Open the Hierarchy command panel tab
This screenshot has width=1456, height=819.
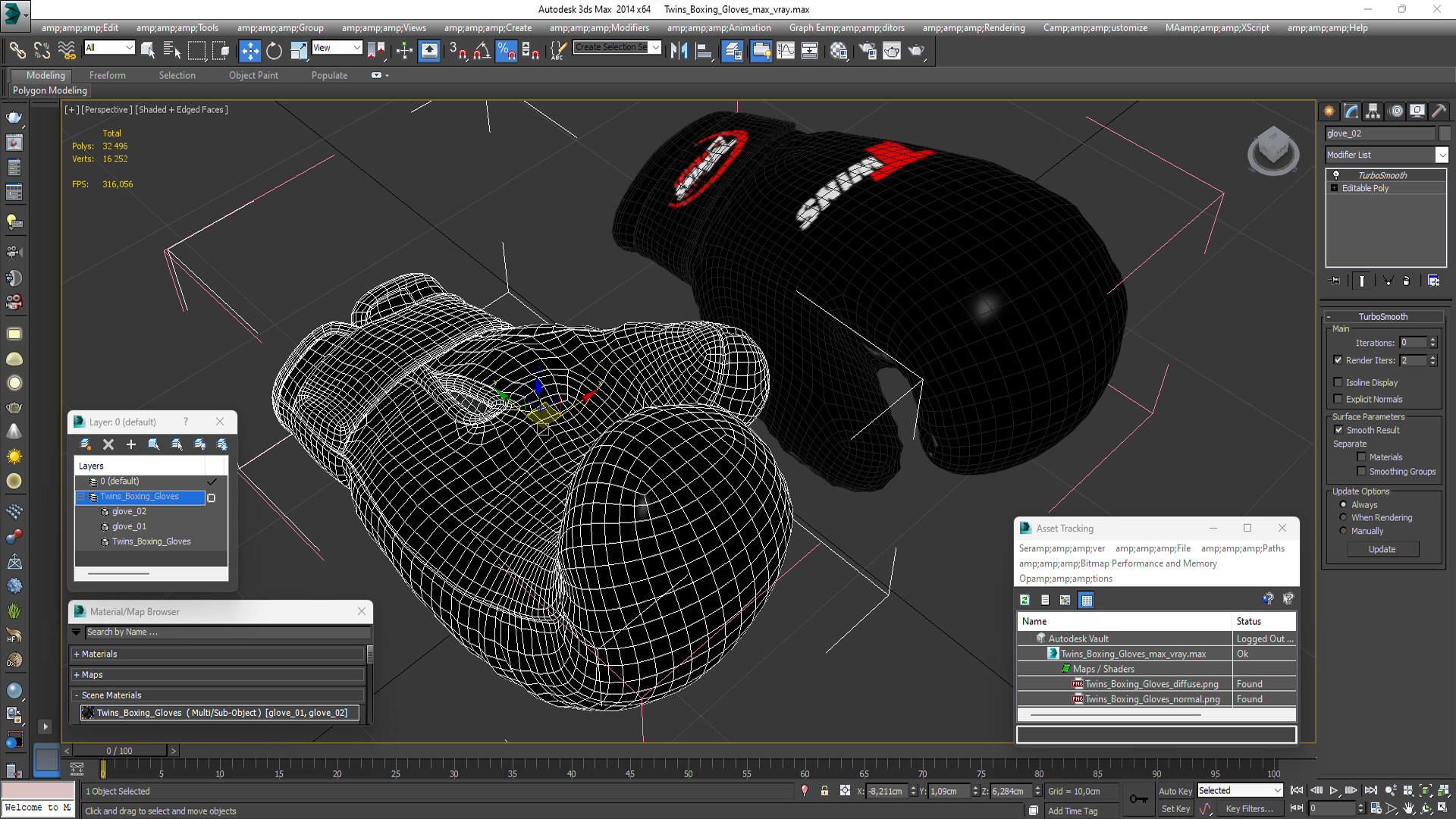point(1373,111)
